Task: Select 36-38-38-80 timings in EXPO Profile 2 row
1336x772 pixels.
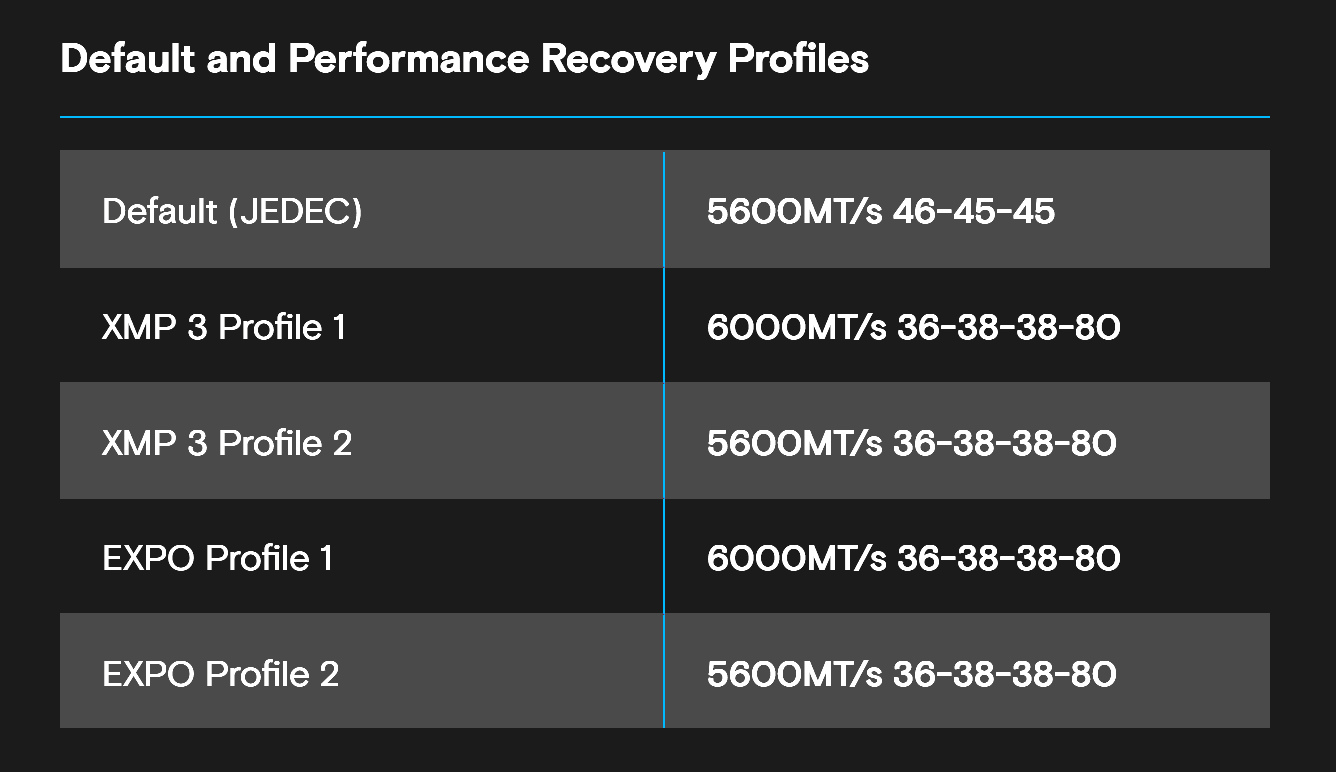Action: [1004, 674]
